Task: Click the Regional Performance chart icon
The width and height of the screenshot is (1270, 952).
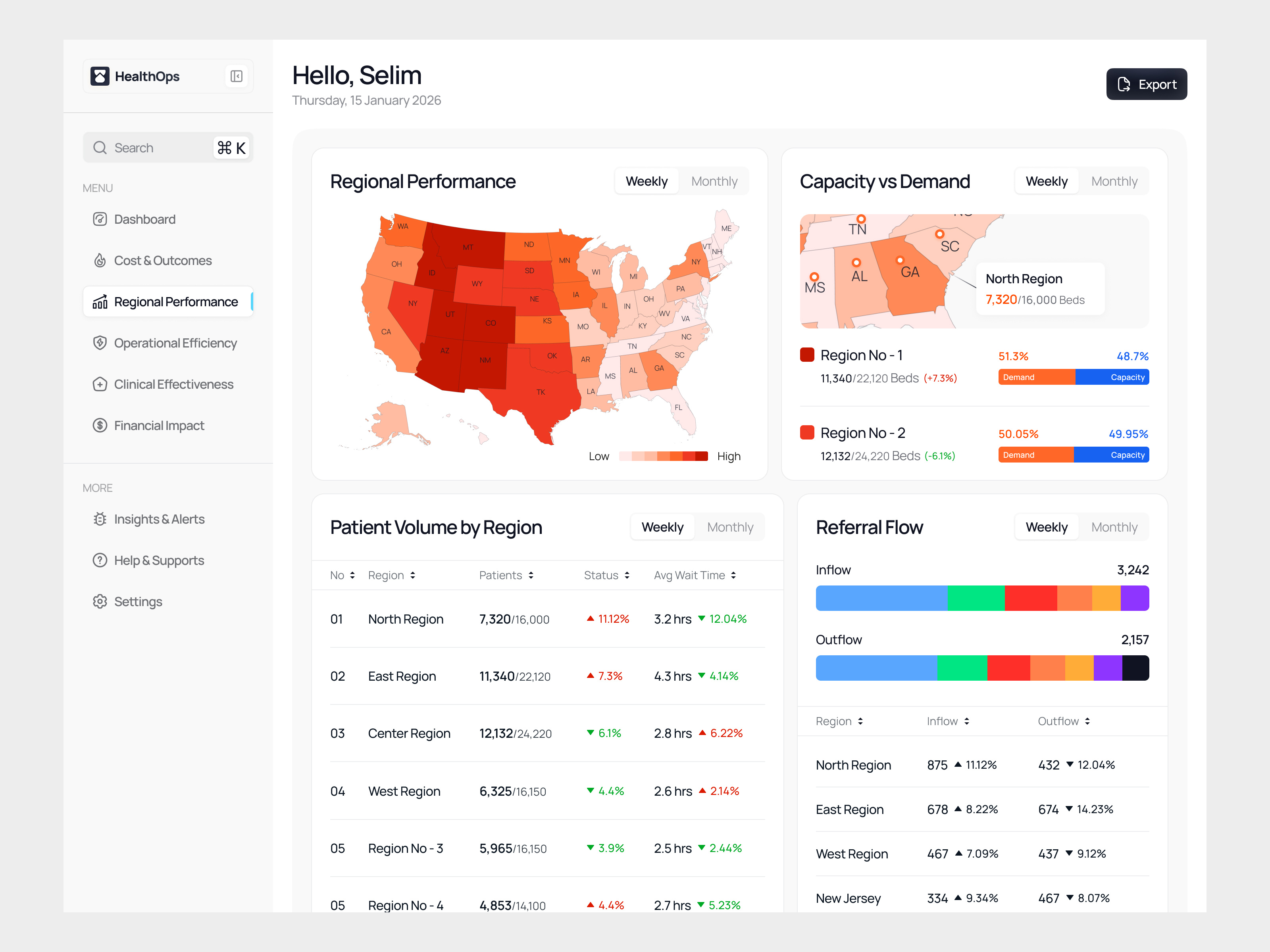Action: [100, 302]
